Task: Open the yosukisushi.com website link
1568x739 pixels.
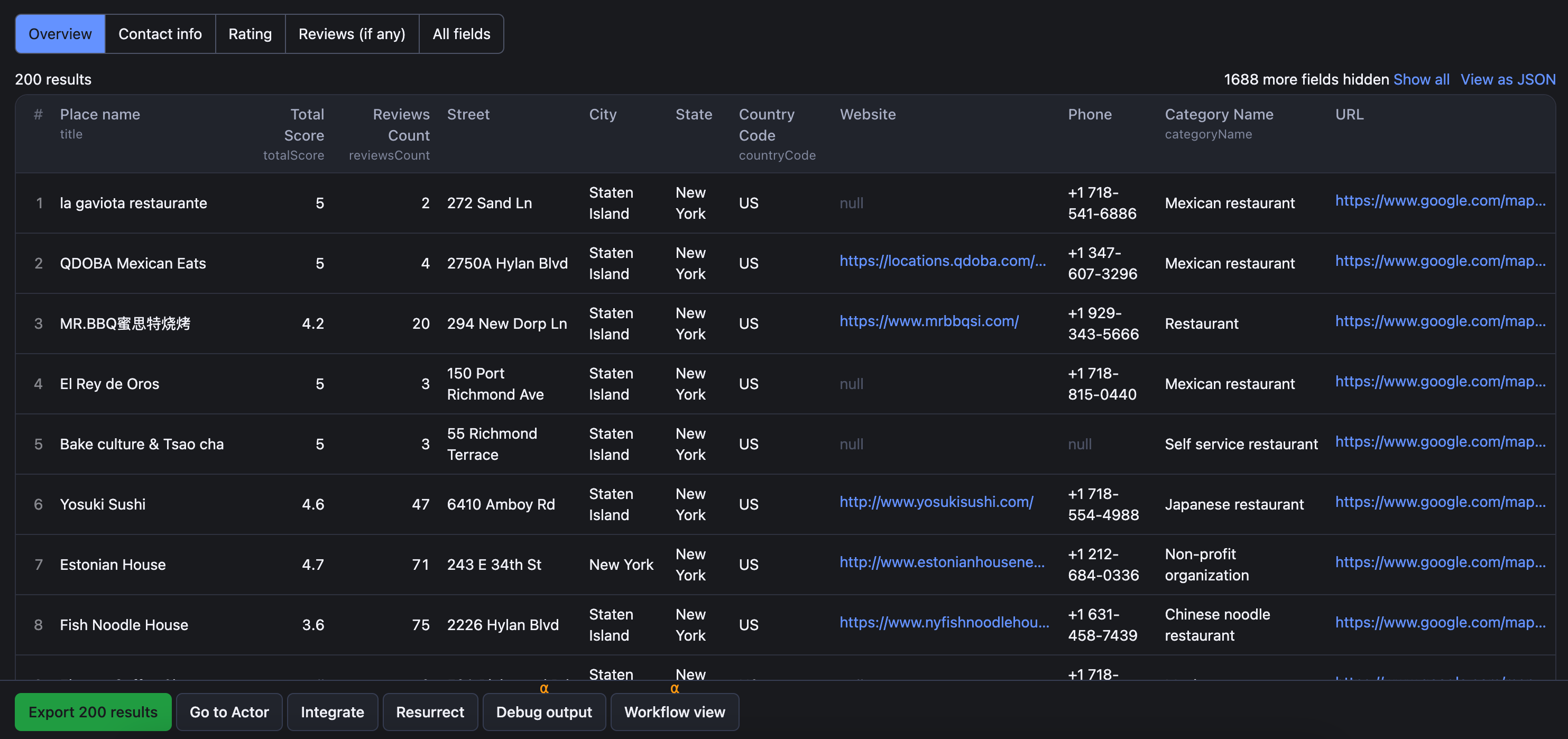Action: [936, 502]
